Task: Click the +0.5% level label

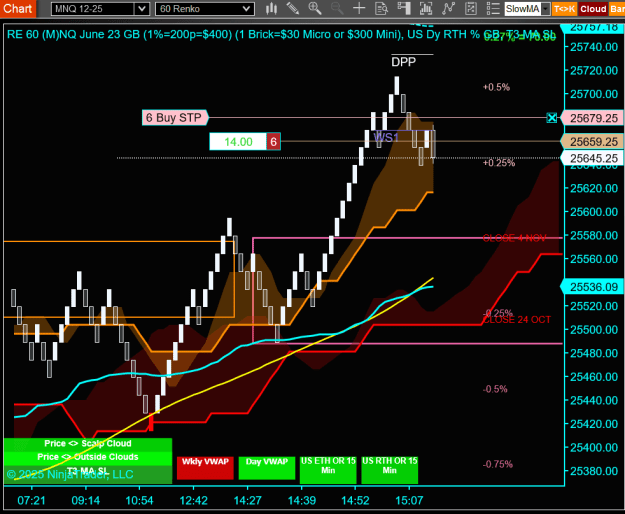Action: pos(496,87)
